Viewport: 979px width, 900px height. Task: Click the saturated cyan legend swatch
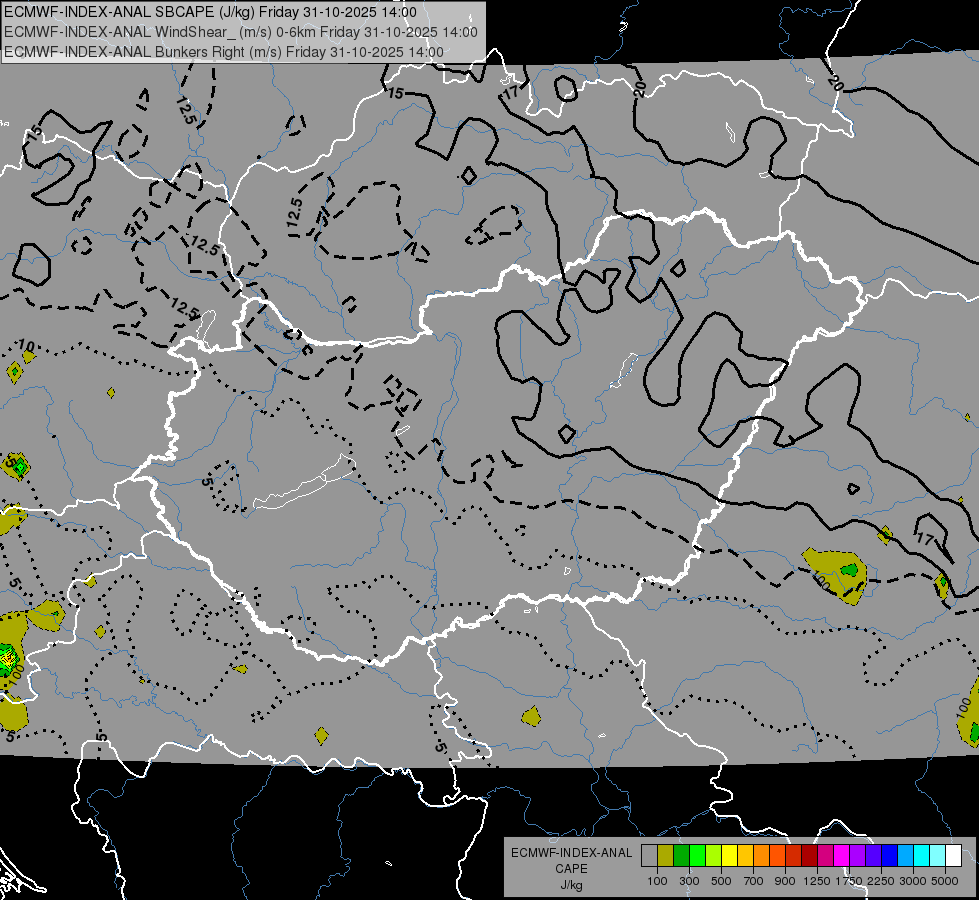point(922,855)
